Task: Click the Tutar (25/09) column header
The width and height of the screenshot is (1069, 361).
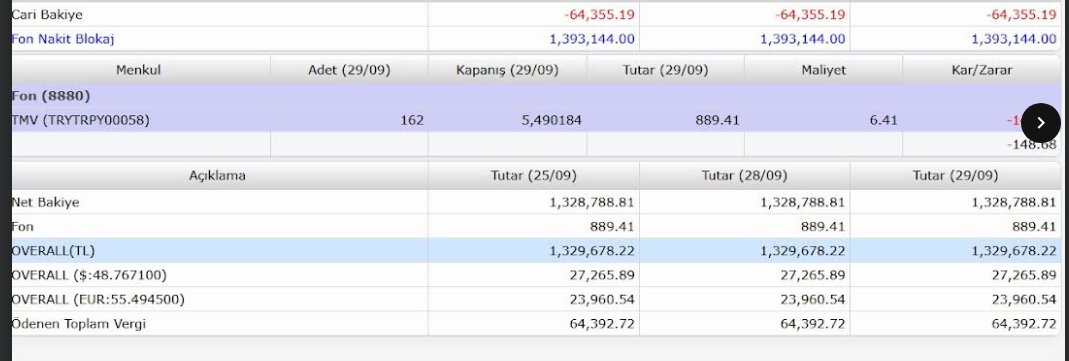Action: (x=534, y=176)
